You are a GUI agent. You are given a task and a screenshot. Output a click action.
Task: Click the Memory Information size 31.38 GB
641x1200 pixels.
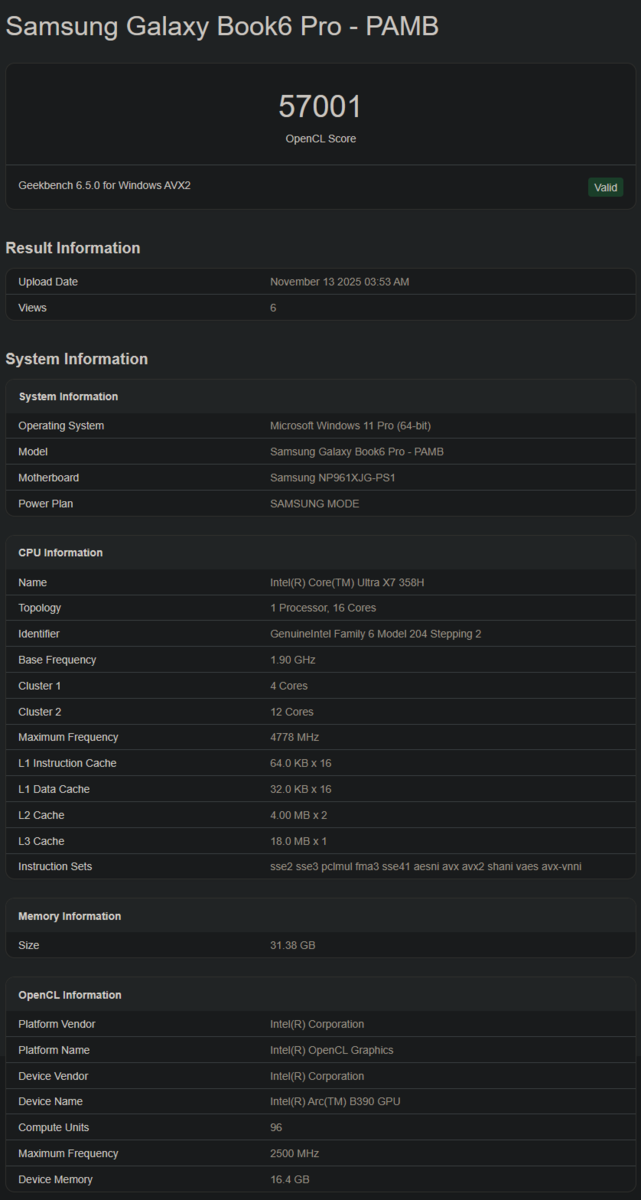coord(292,945)
